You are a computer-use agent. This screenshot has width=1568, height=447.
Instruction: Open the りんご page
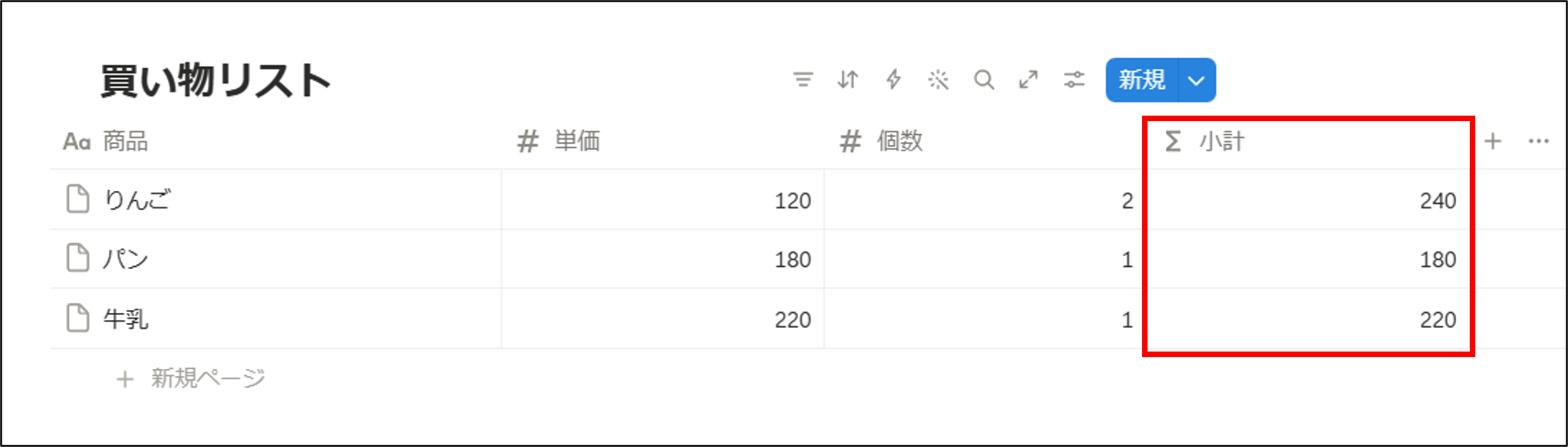[137, 199]
